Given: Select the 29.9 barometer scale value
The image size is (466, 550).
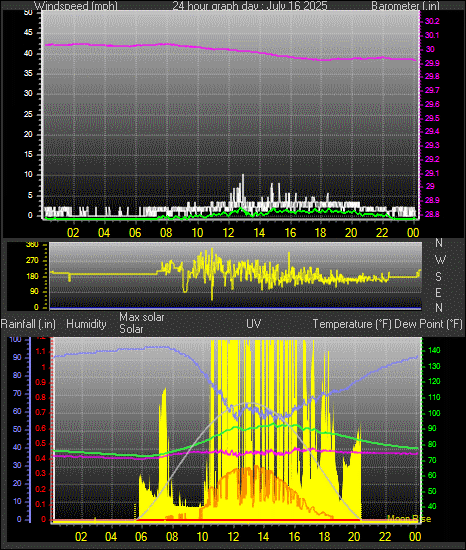Looking at the screenshot, I should coord(432,63).
